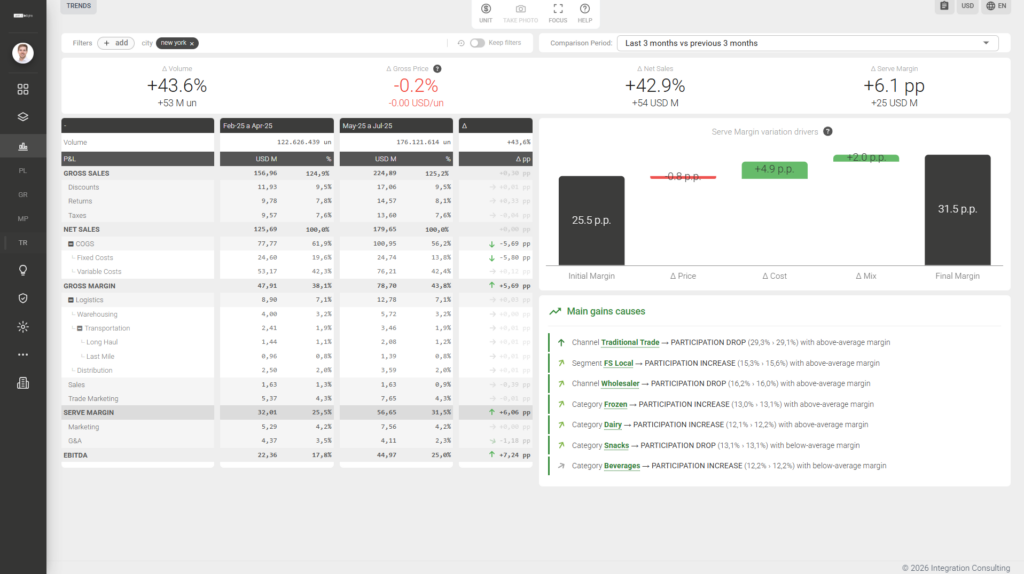Click the GROSS SALES row label
The image size is (1024, 574).
click(86, 174)
